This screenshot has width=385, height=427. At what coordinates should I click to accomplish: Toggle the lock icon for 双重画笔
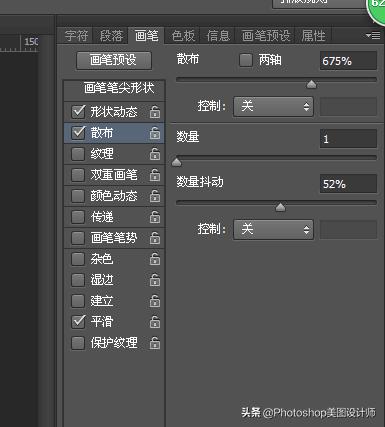click(155, 175)
